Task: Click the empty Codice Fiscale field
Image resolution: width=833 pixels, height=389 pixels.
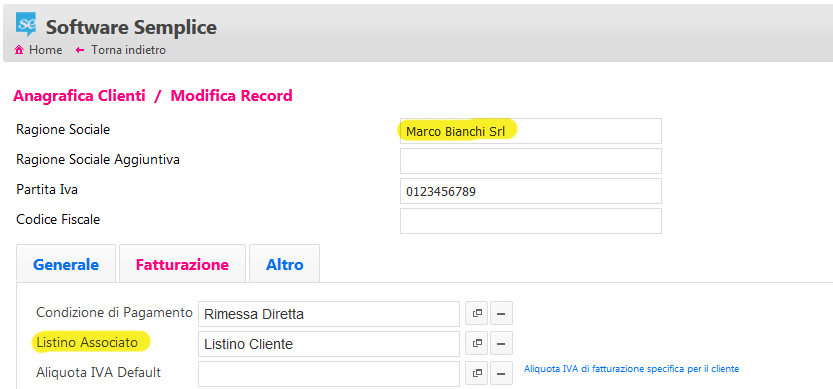Action: coord(531,221)
